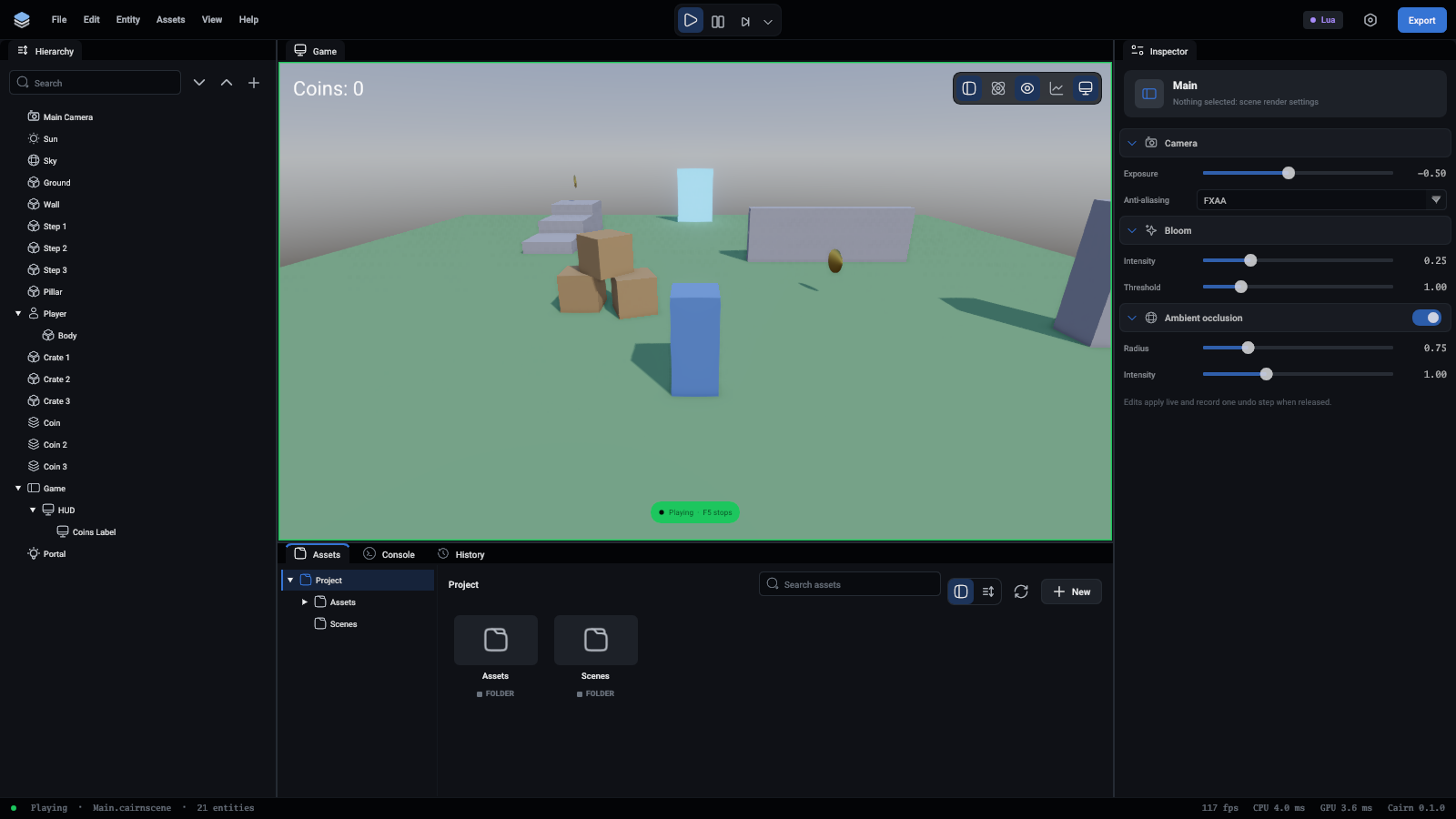This screenshot has width=1456, height=819.
Task: Click the play button in the top toolbar
Action: click(691, 20)
